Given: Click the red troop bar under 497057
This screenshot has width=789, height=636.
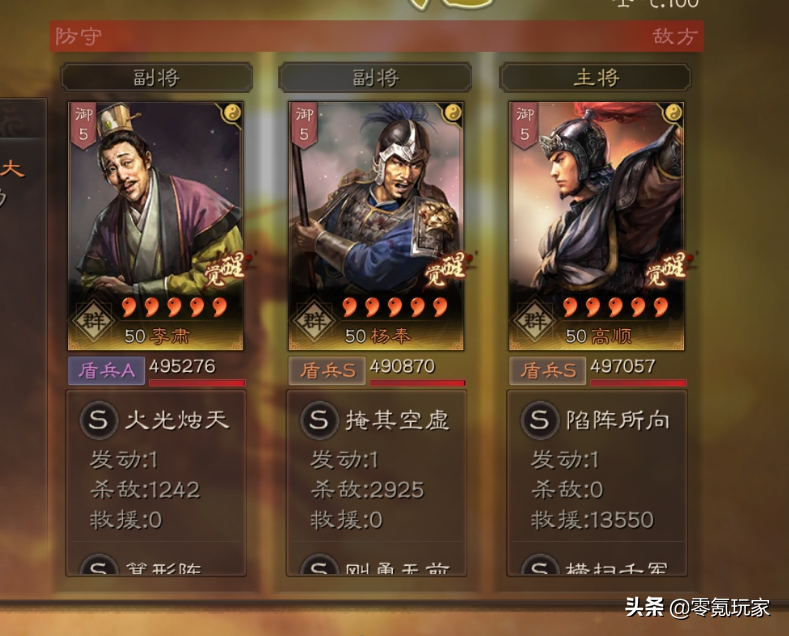Looking at the screenshot, I should [x=638, y=383].
